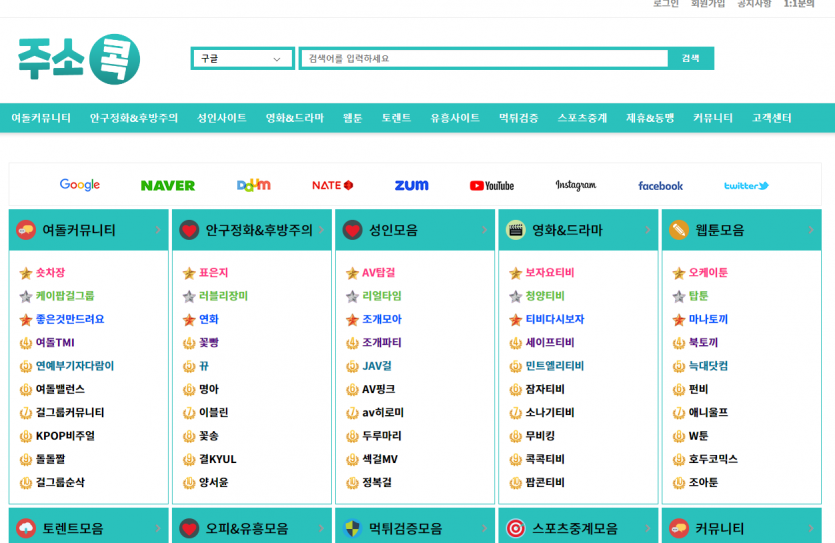Open the 연예부기자다람이 link
The width and height of the screenshot is (835, 543).
pos(75,366)
